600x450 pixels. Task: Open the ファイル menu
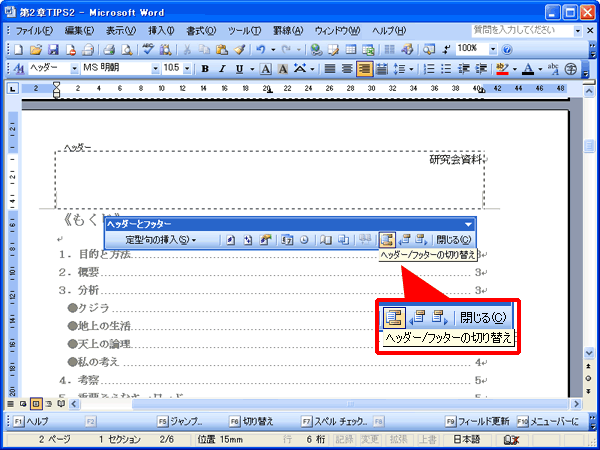click(34, 31)
